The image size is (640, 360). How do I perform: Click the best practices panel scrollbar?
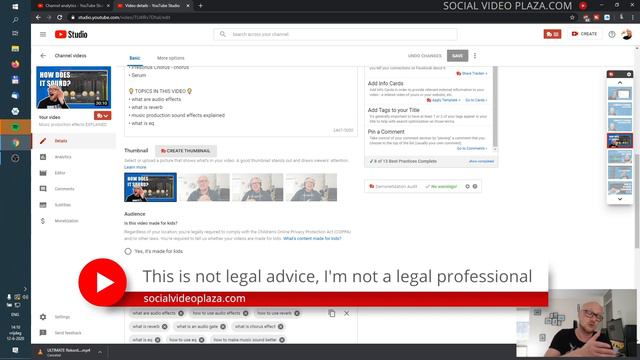495,107
